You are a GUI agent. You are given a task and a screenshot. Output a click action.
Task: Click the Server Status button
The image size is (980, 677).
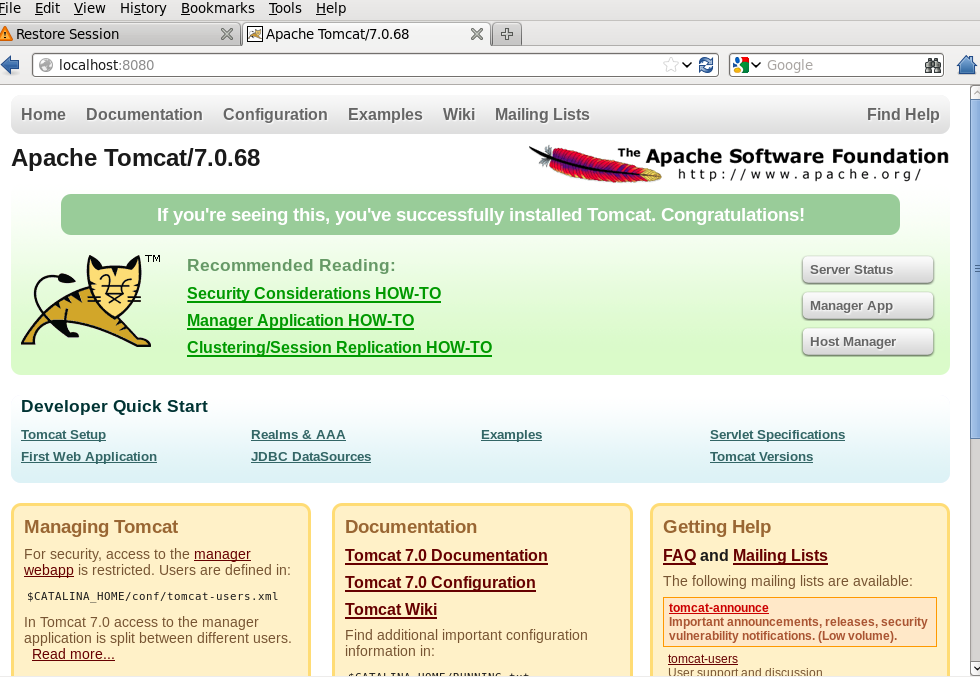(x=868, y=269)
